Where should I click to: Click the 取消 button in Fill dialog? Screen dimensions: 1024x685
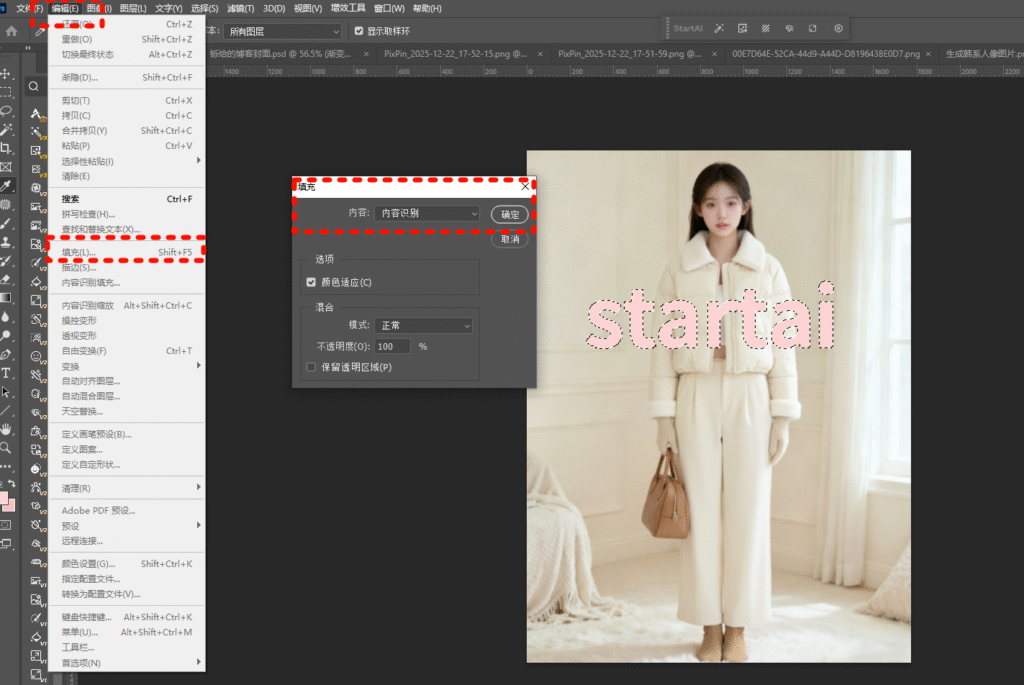[x=510, y=240]
